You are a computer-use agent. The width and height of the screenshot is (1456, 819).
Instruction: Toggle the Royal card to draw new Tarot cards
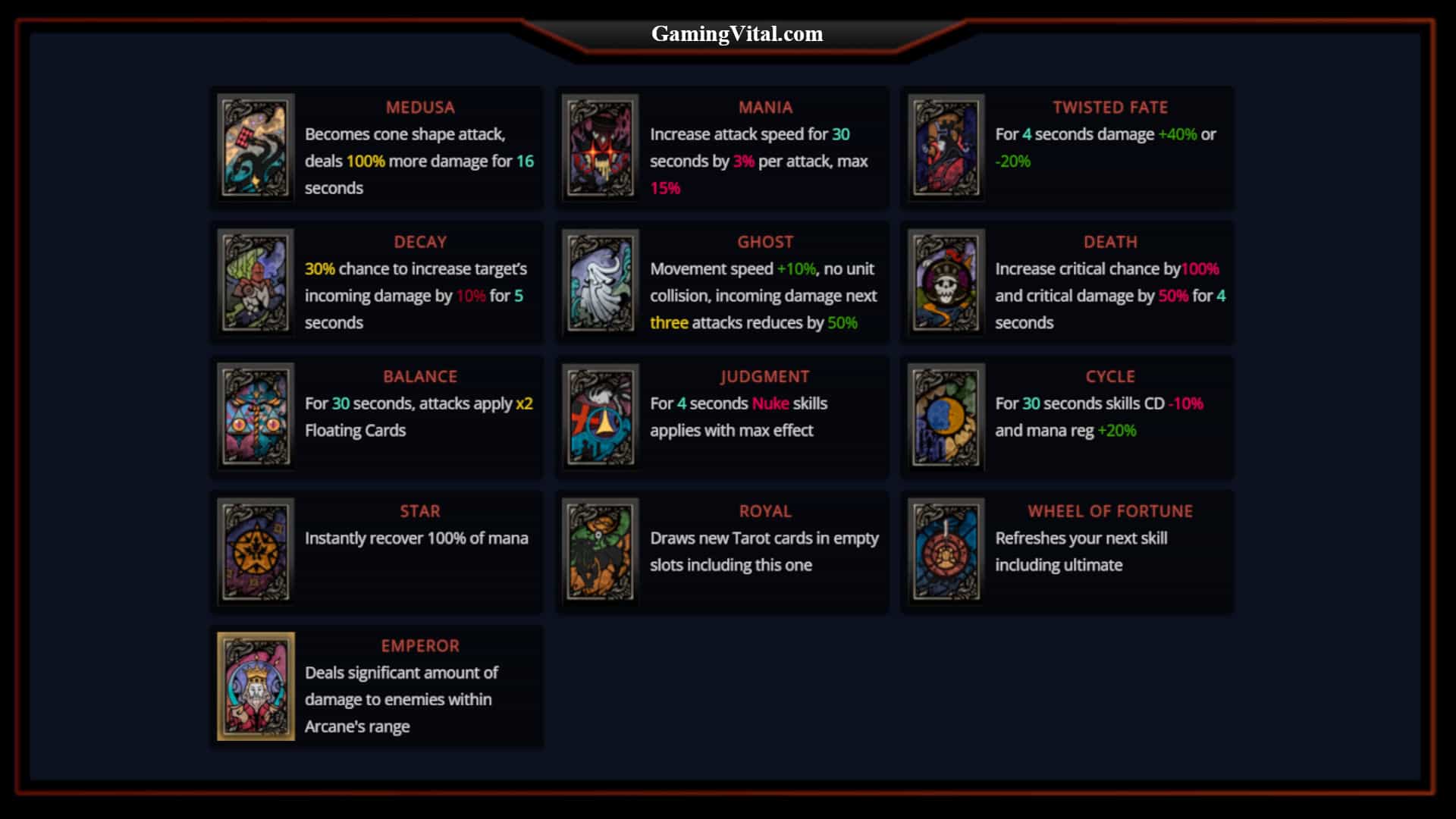600,550
